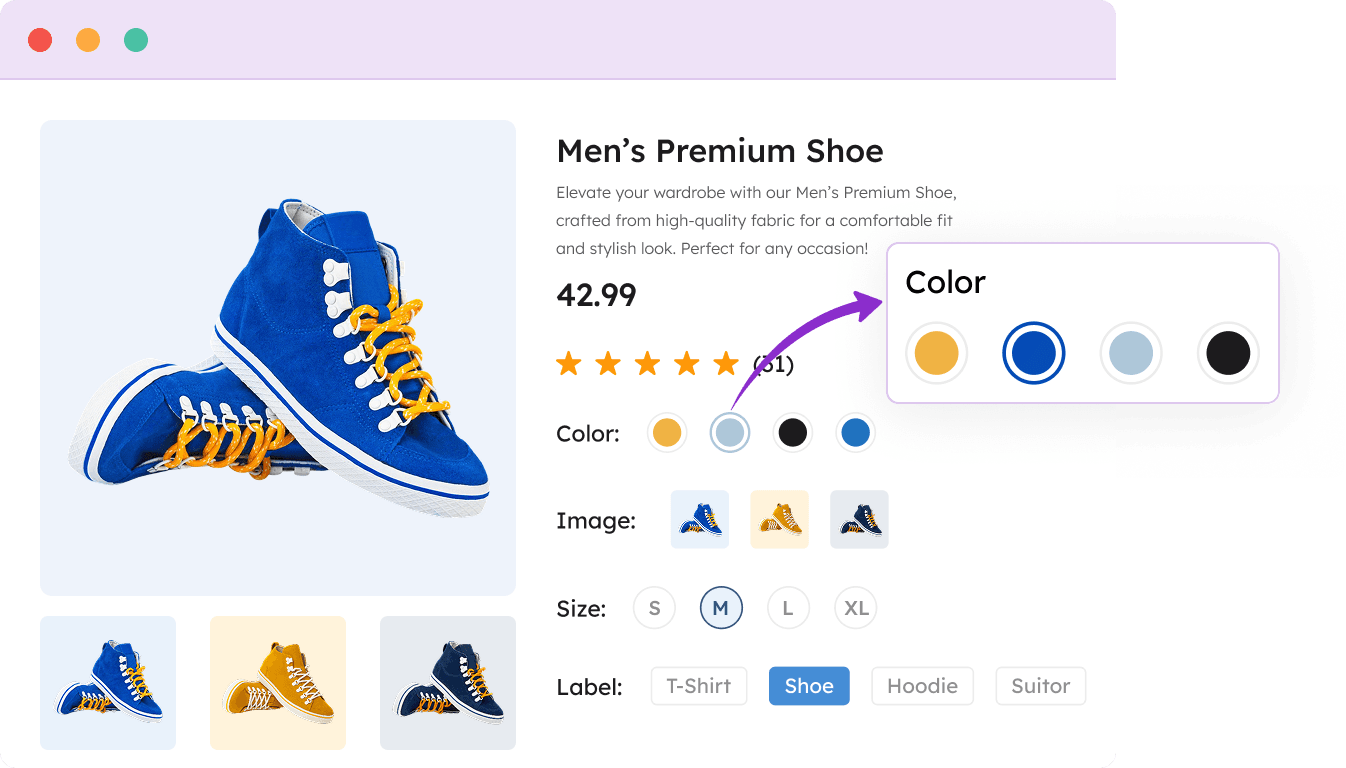Open the navy shoe gallery thumbnail

point(448,683)
